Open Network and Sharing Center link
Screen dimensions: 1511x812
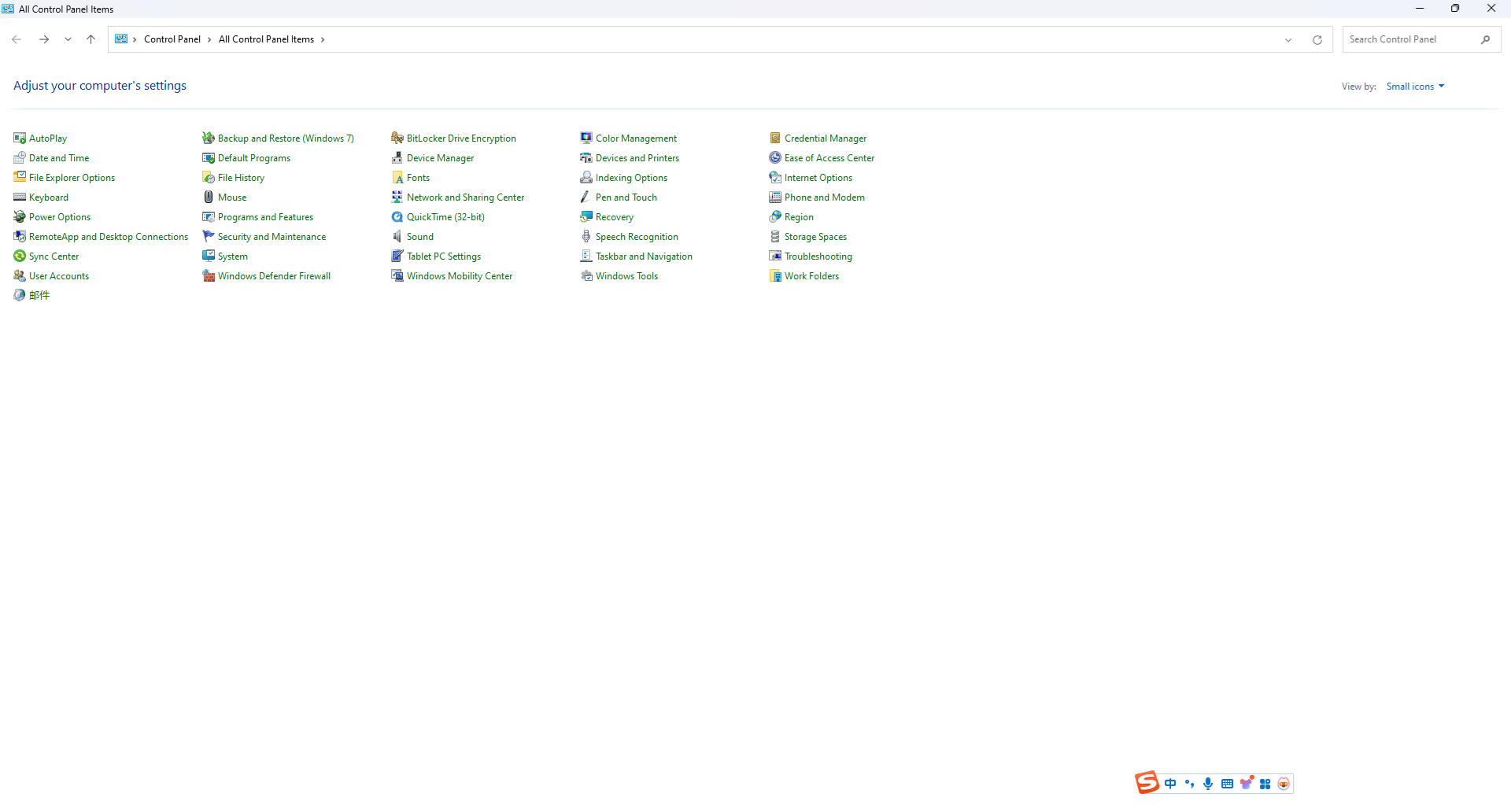(x=465, y=197)
